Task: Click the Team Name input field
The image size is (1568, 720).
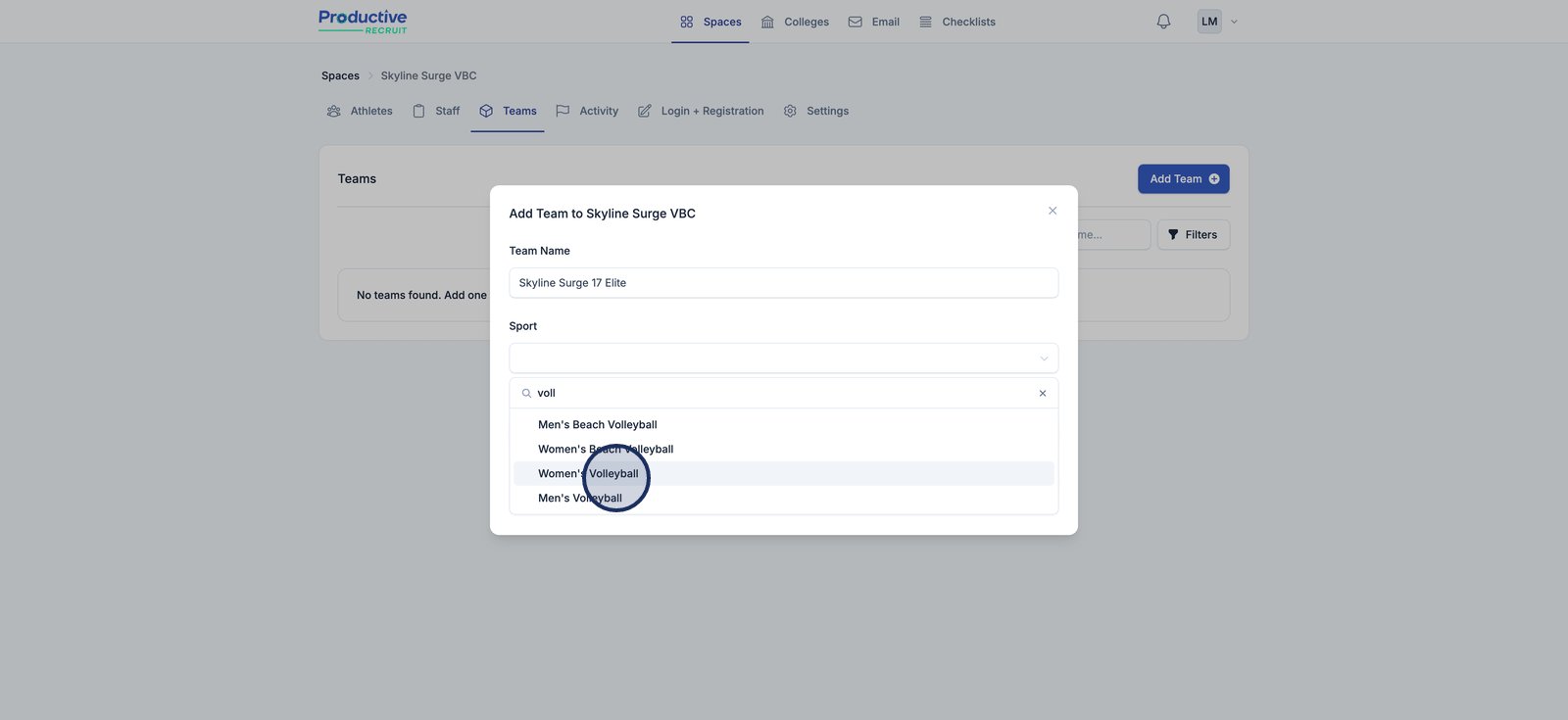Action: [783, 283]
